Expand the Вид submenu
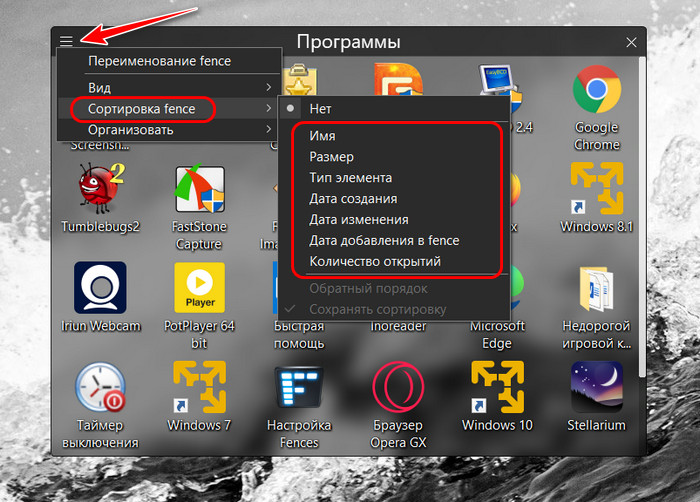Image resolution: width=700 pixels, height=502 pixels. [x=170, y=88]
